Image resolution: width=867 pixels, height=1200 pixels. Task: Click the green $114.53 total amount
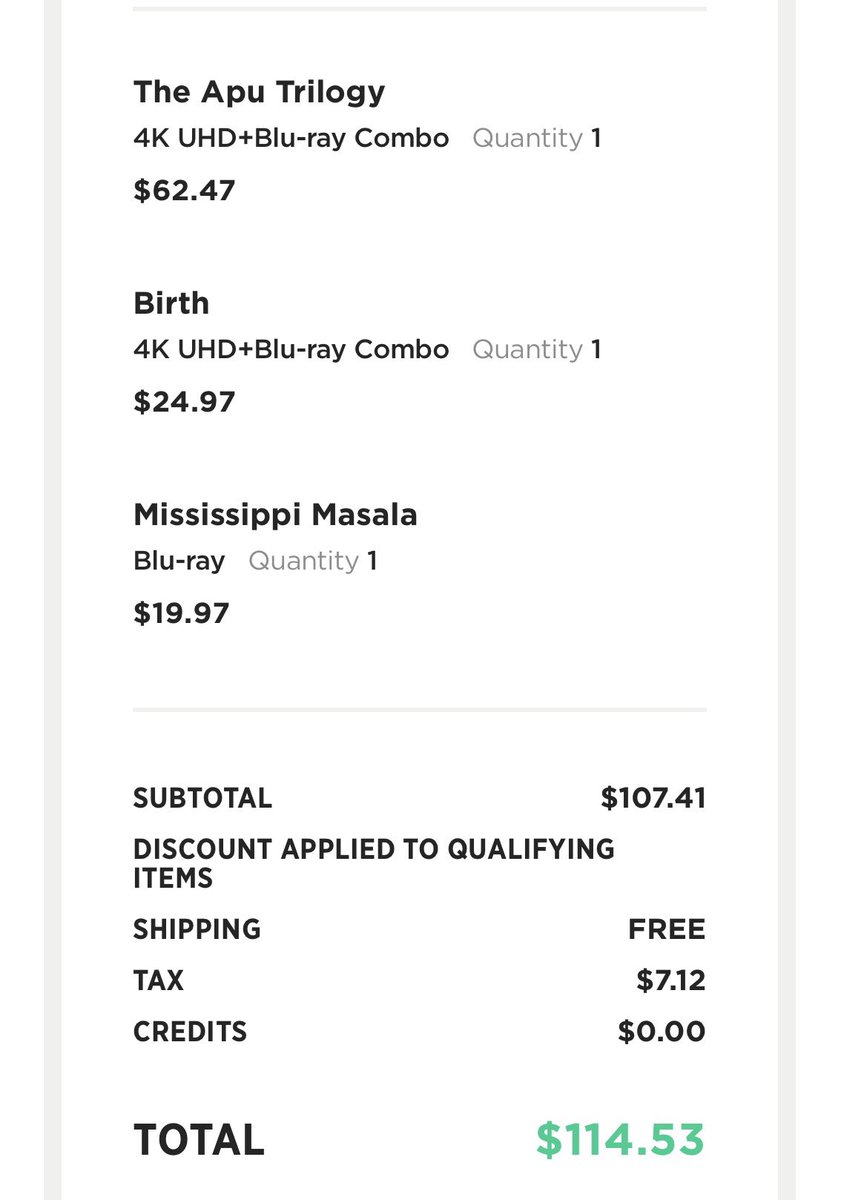620,1140
